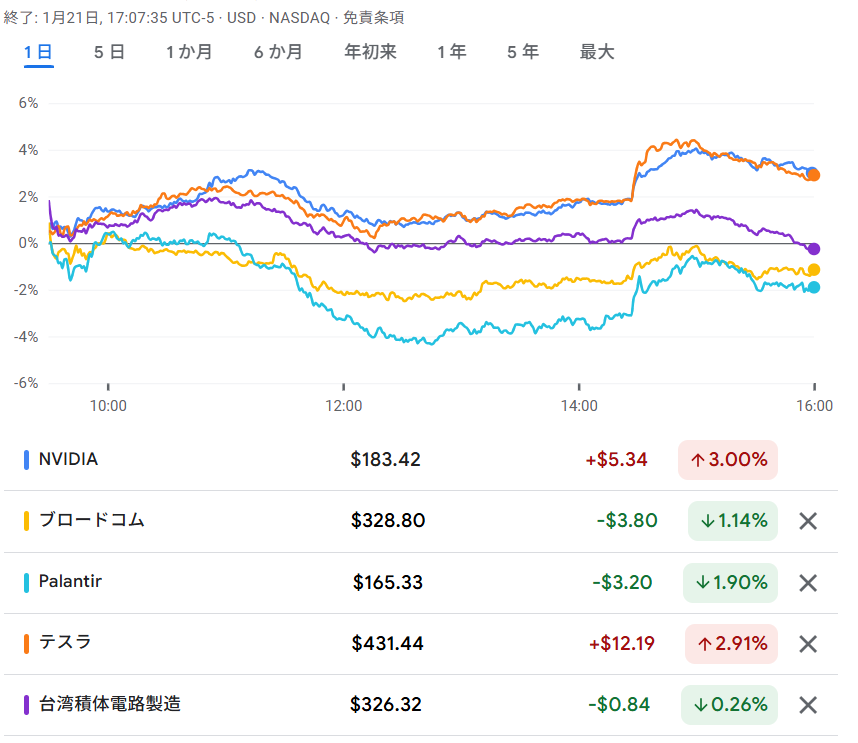Image resolution: width=858 pixels, height=743 pixels.
Task: Click the 6% y-axis label
Action: pos(28,103)
